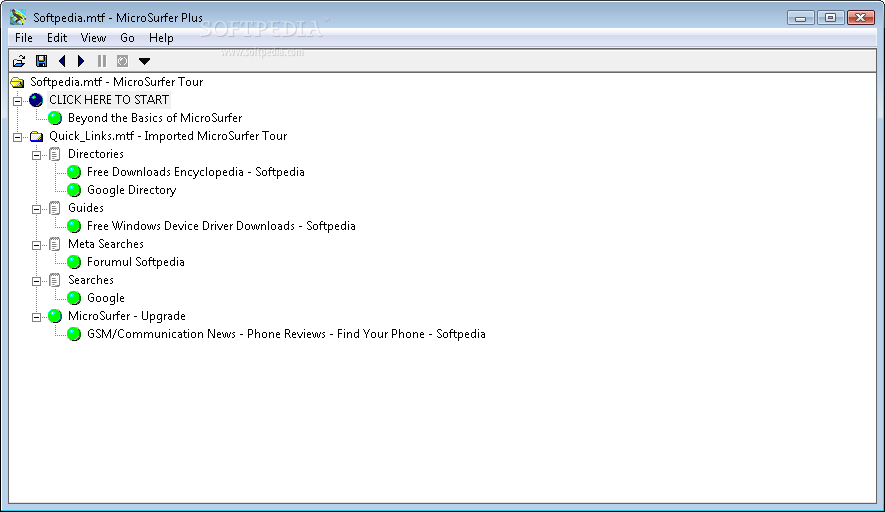This screenshot has height=512, width=885.
Task: Click the Searches page icon
Action: point(55,281)
